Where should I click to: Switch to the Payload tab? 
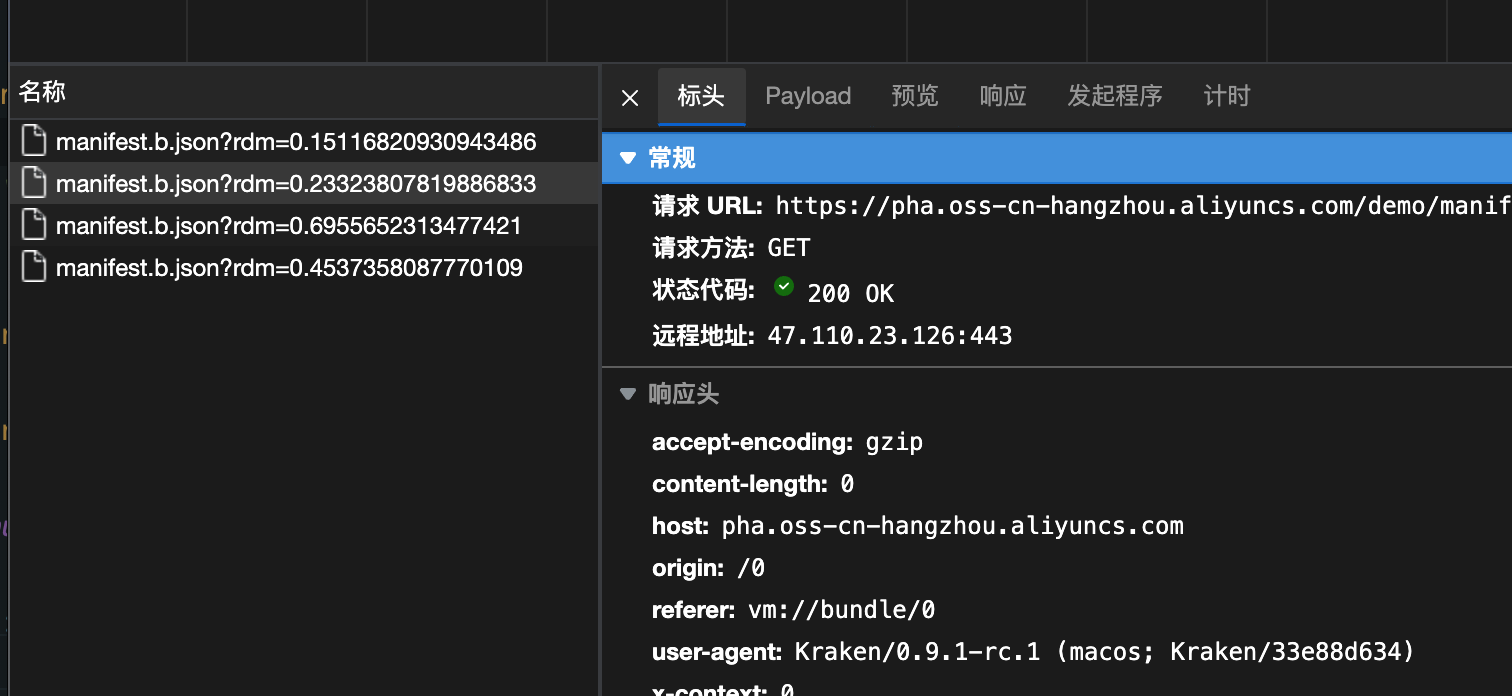point(808,95)
